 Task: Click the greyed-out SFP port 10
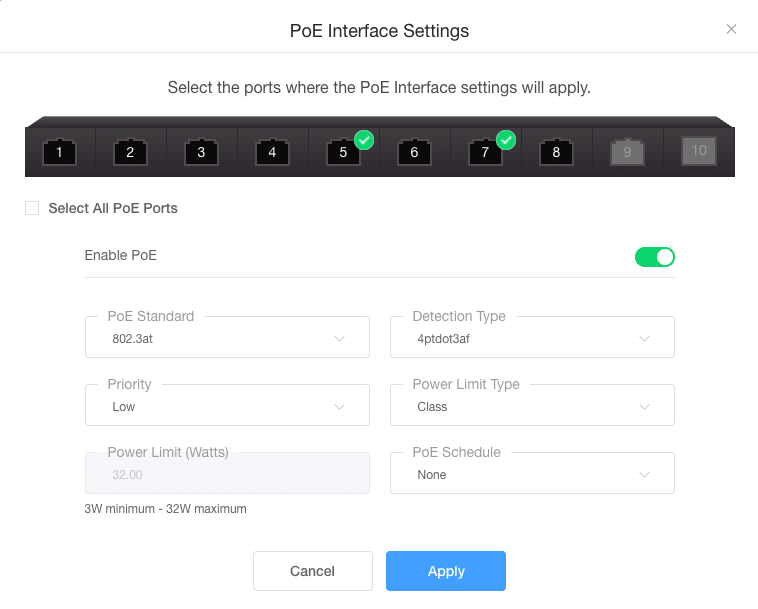coord(699,151)
